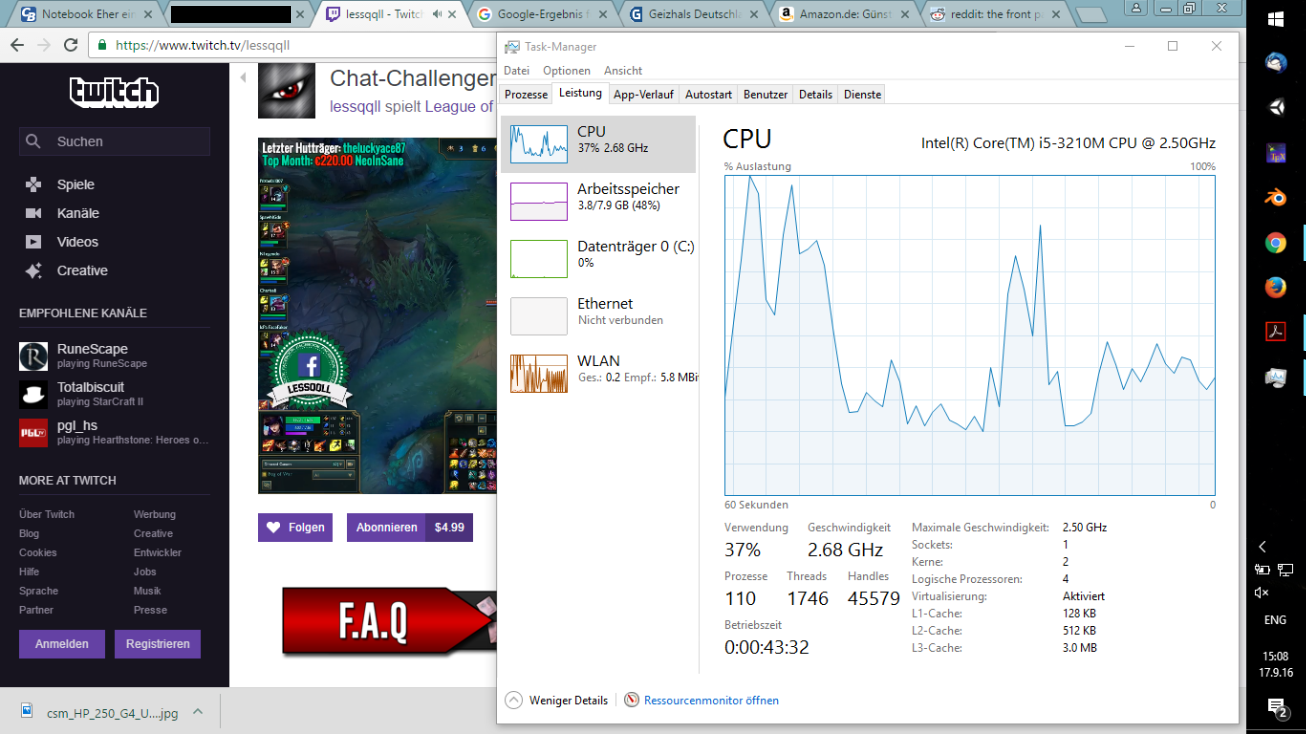Click the Windows Start button
The width and height of the screenshot is (1306, 734).
click(1276, 20)
